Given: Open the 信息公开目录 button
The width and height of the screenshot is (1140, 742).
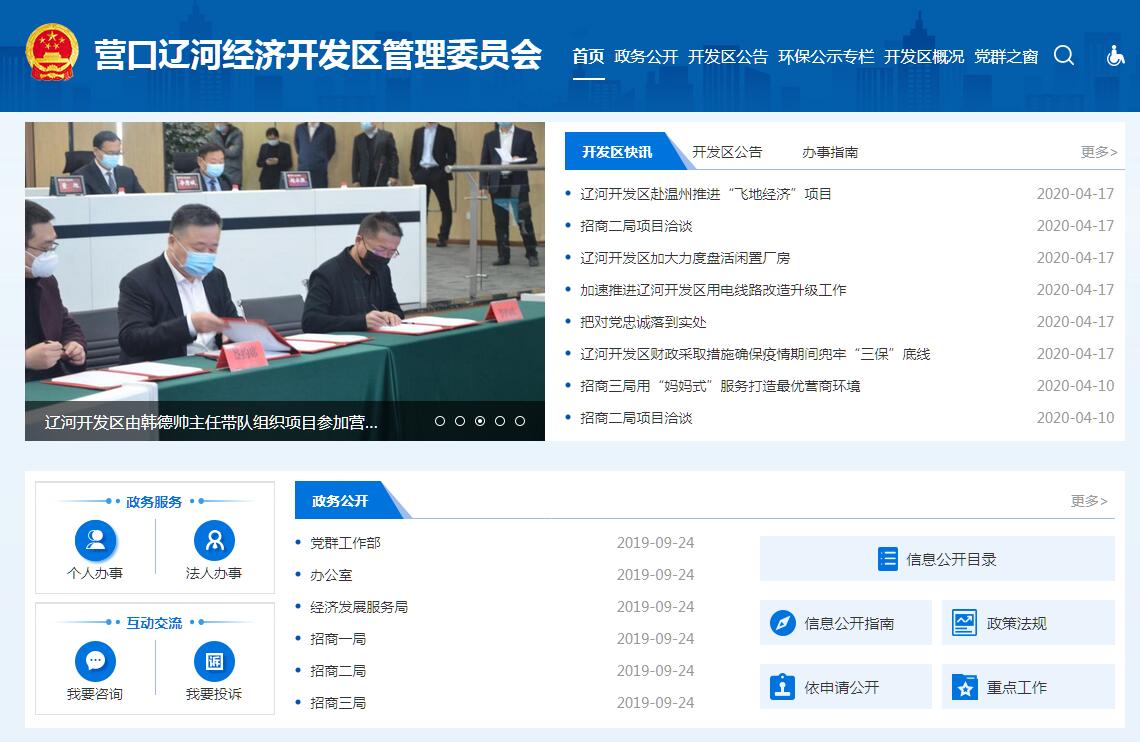Looking at the screenshot, I should click(937, 559).
